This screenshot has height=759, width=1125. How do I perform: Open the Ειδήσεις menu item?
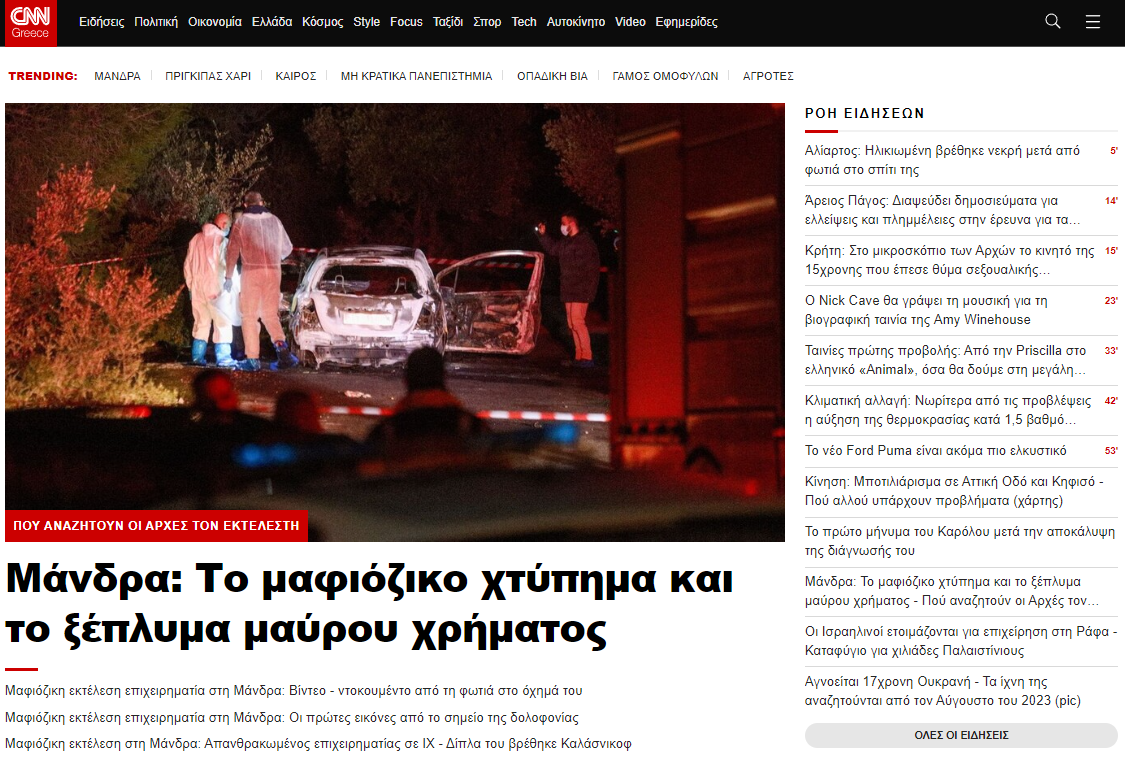pos(101,22)
